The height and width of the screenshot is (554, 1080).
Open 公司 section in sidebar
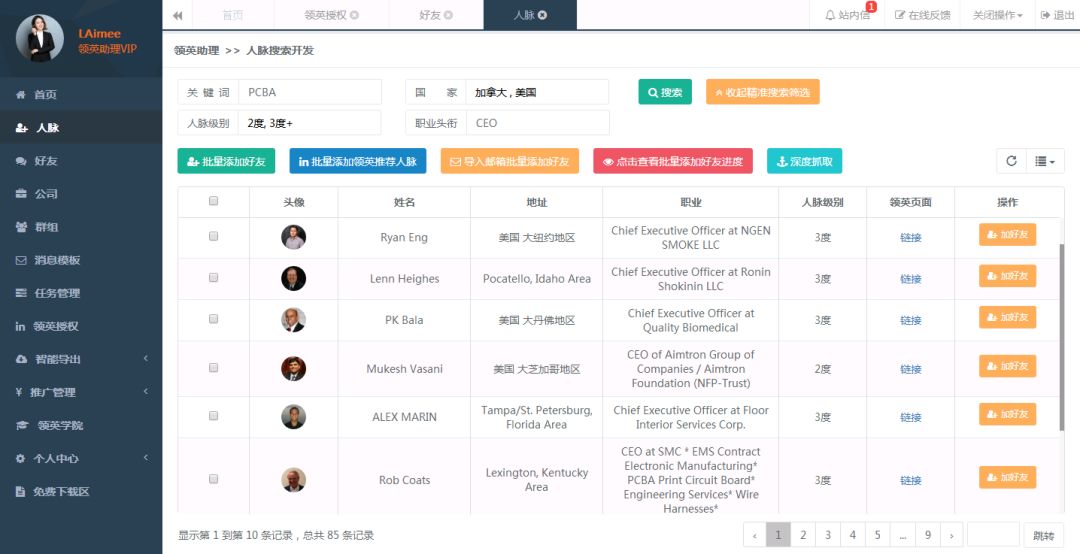click(81, 194)
